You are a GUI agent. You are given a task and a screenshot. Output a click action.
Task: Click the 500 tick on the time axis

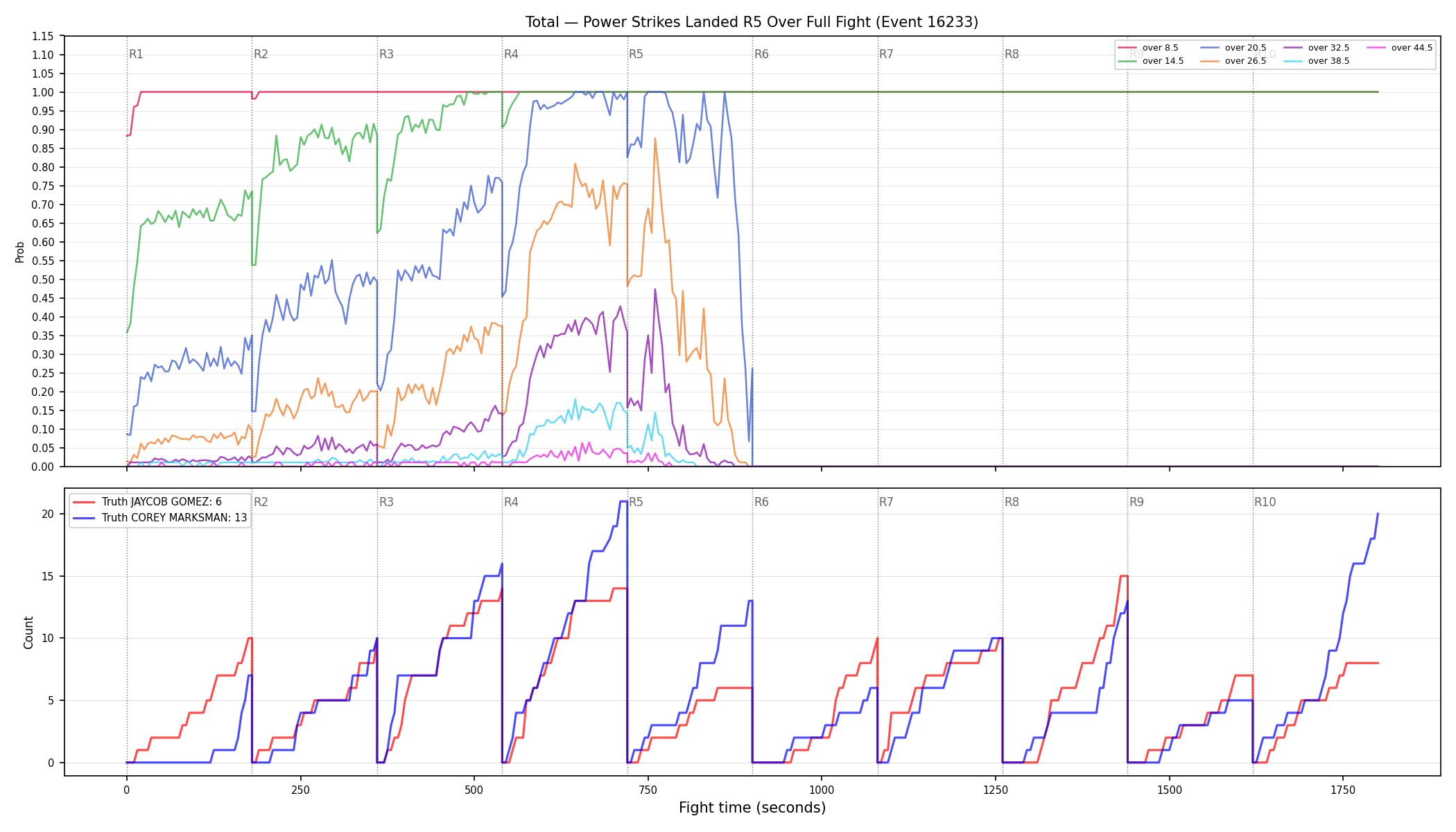[474, 790]
